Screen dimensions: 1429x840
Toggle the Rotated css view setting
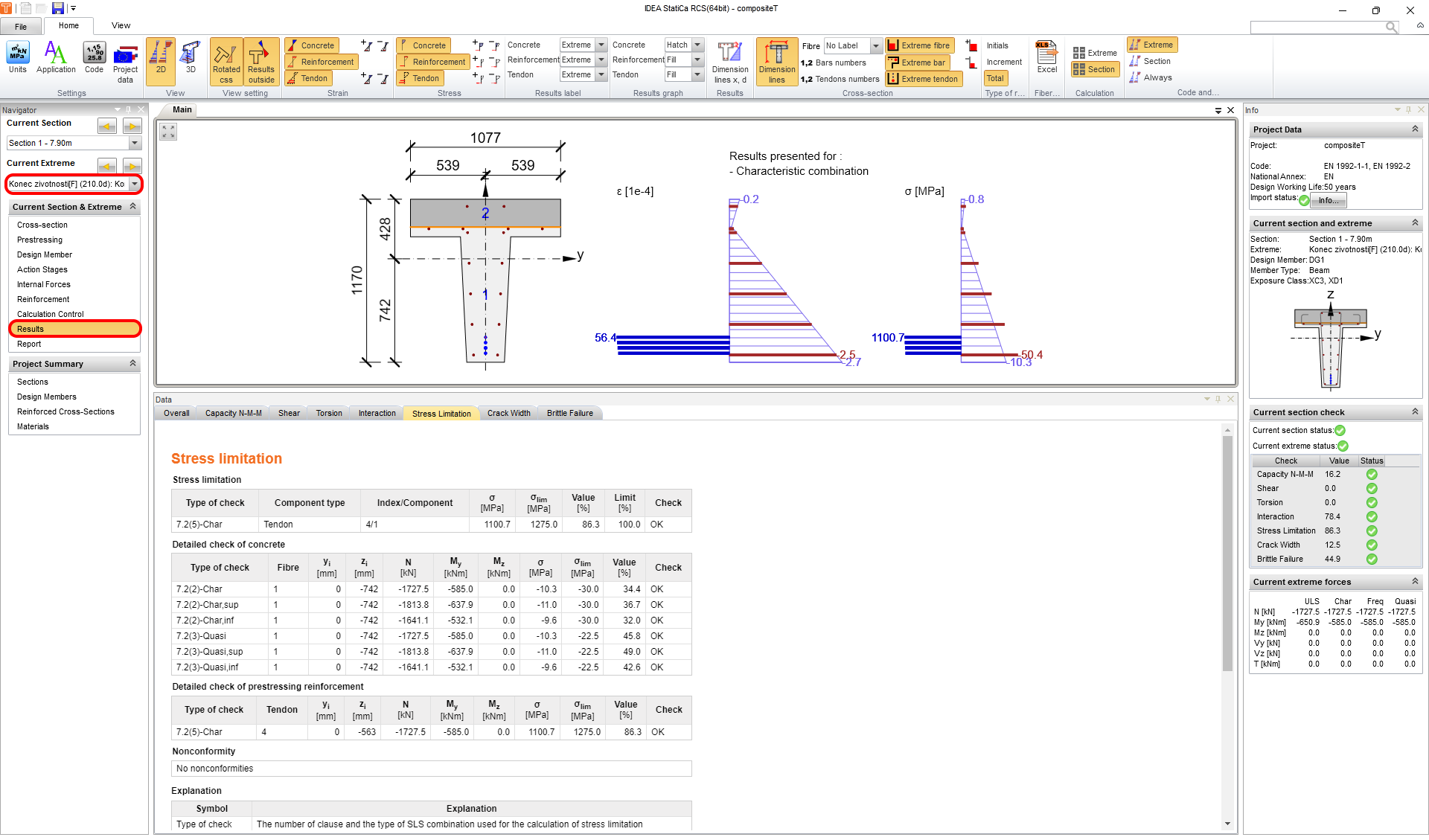tap(226, 62)
